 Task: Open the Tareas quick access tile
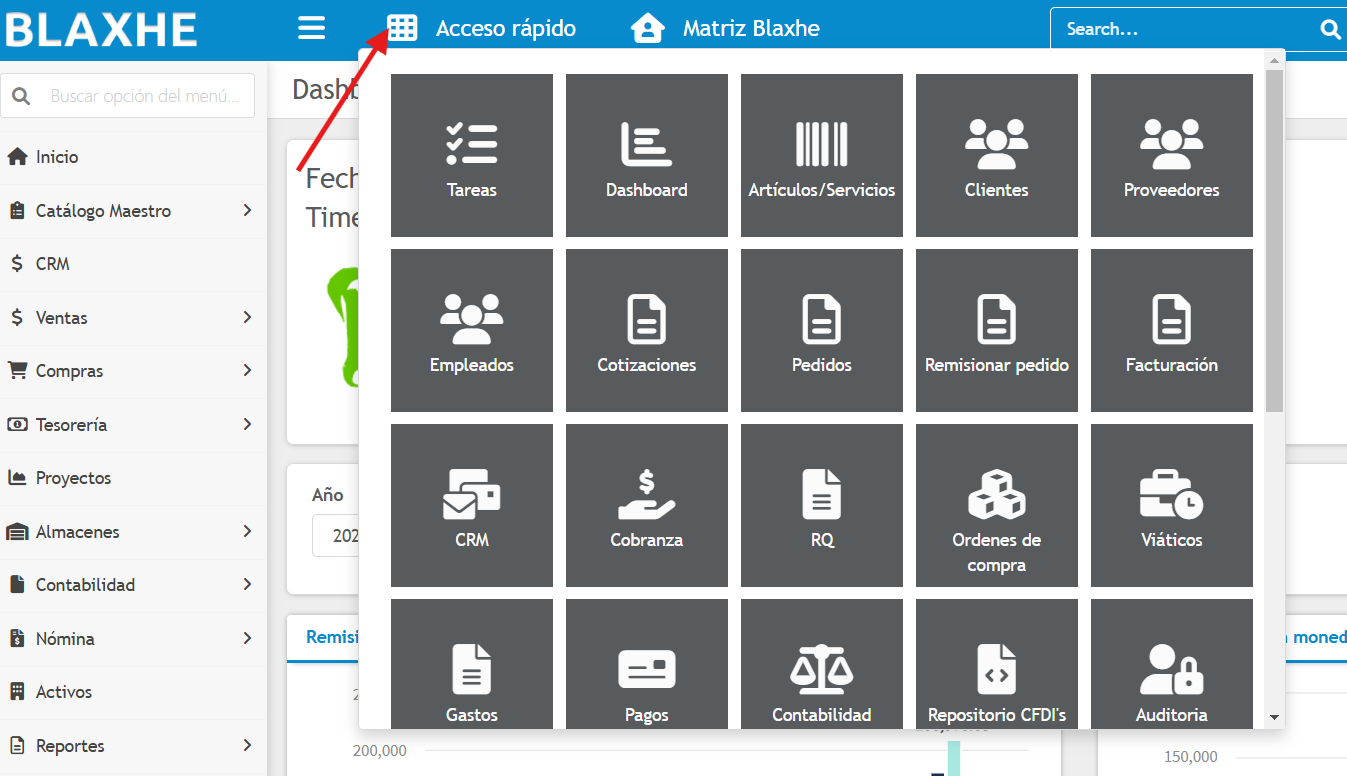click(472, 155)
